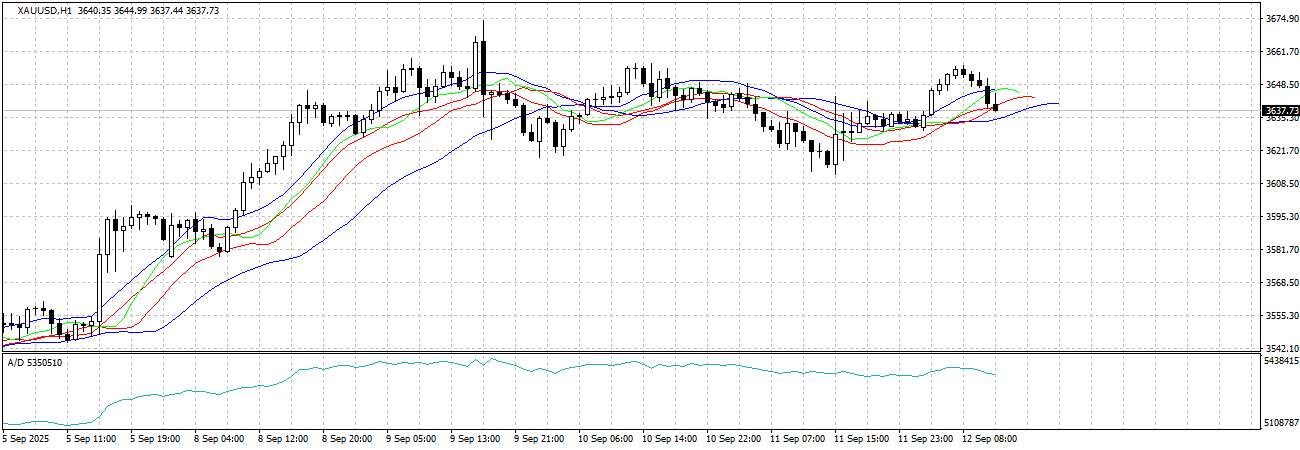Click the 11 Sep 23:00 time label

926,439
